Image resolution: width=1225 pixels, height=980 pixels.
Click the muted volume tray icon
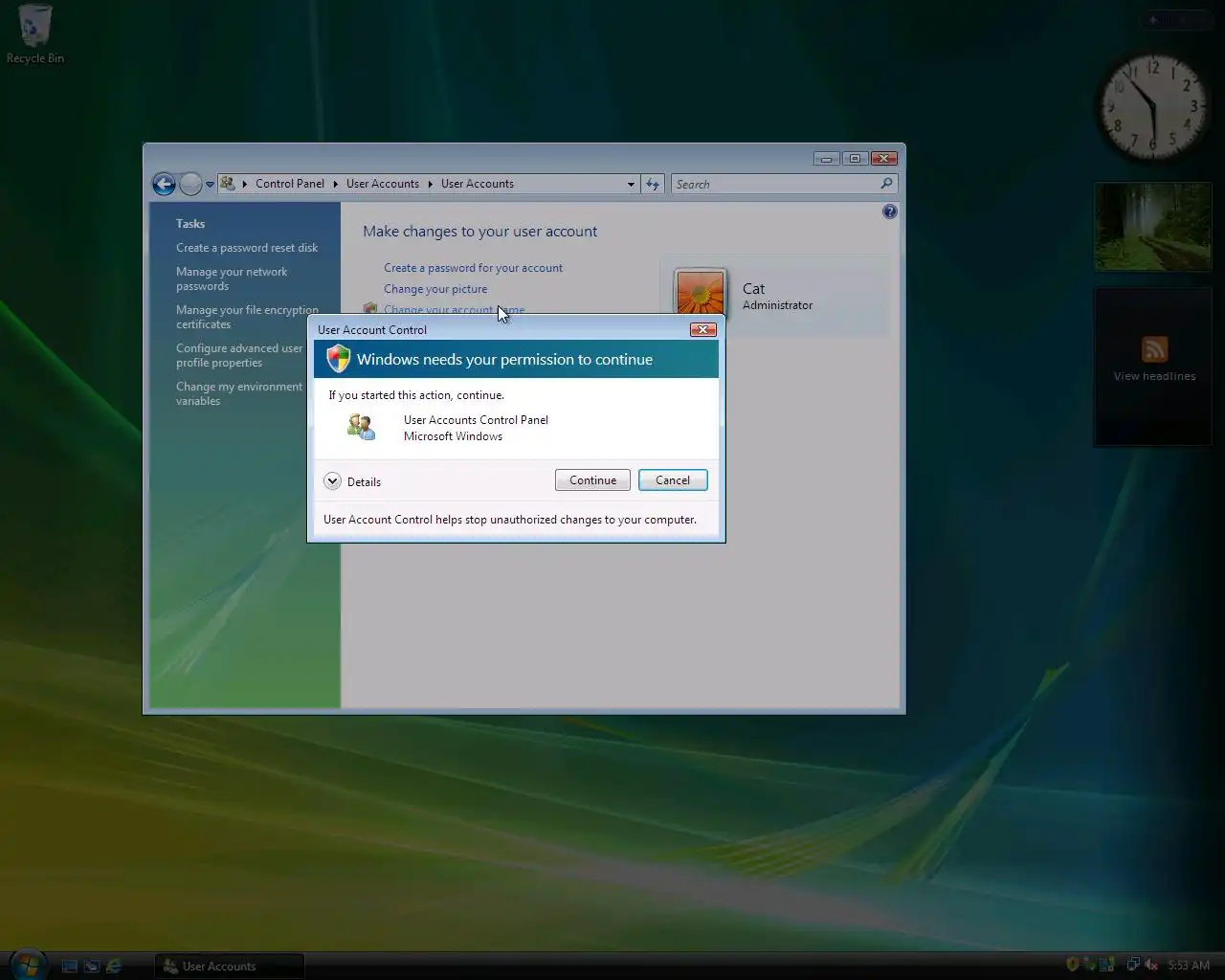click(x=1151, y=965)
